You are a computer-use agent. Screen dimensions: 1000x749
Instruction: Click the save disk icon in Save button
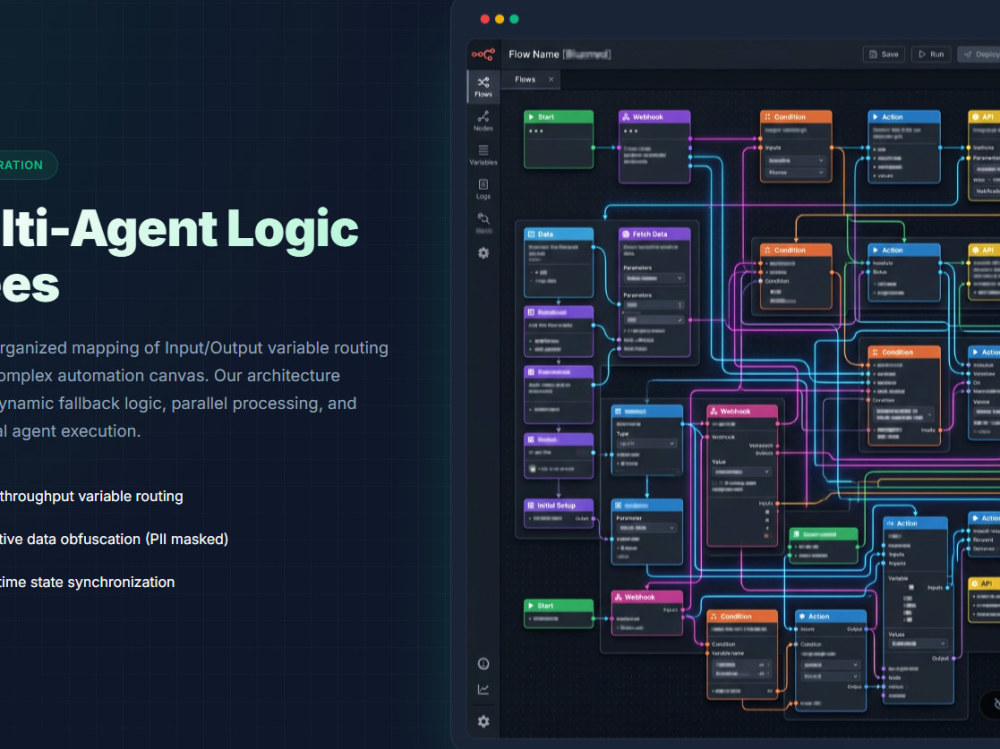873,54
